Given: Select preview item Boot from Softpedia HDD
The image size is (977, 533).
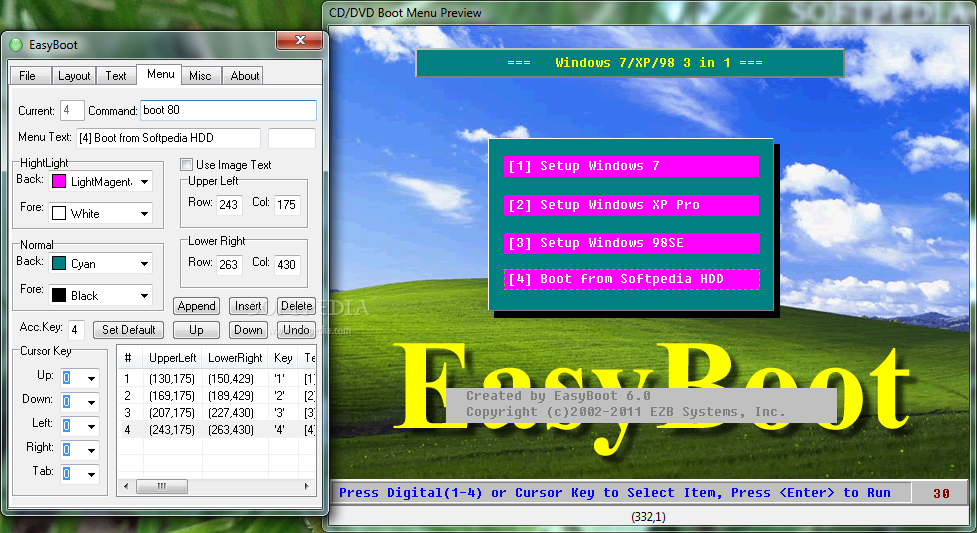Looking at the screenshot, I should (631, 279).
